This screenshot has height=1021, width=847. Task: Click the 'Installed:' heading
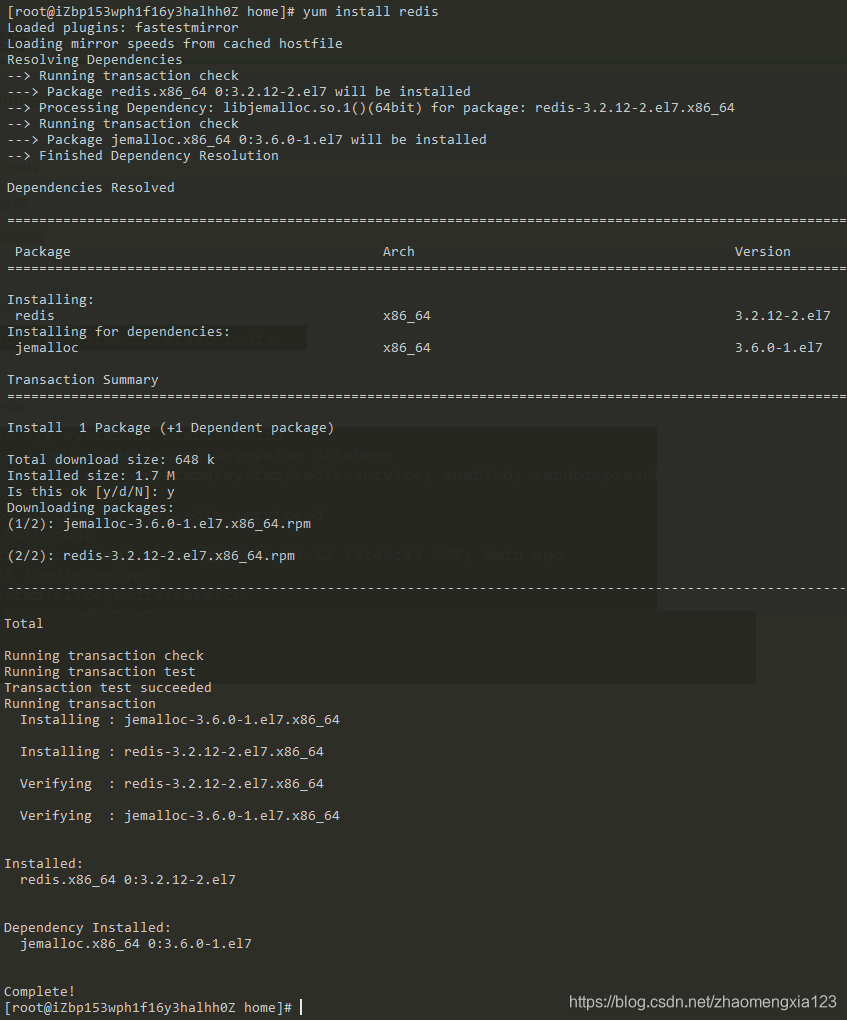[x=44, y=863]
